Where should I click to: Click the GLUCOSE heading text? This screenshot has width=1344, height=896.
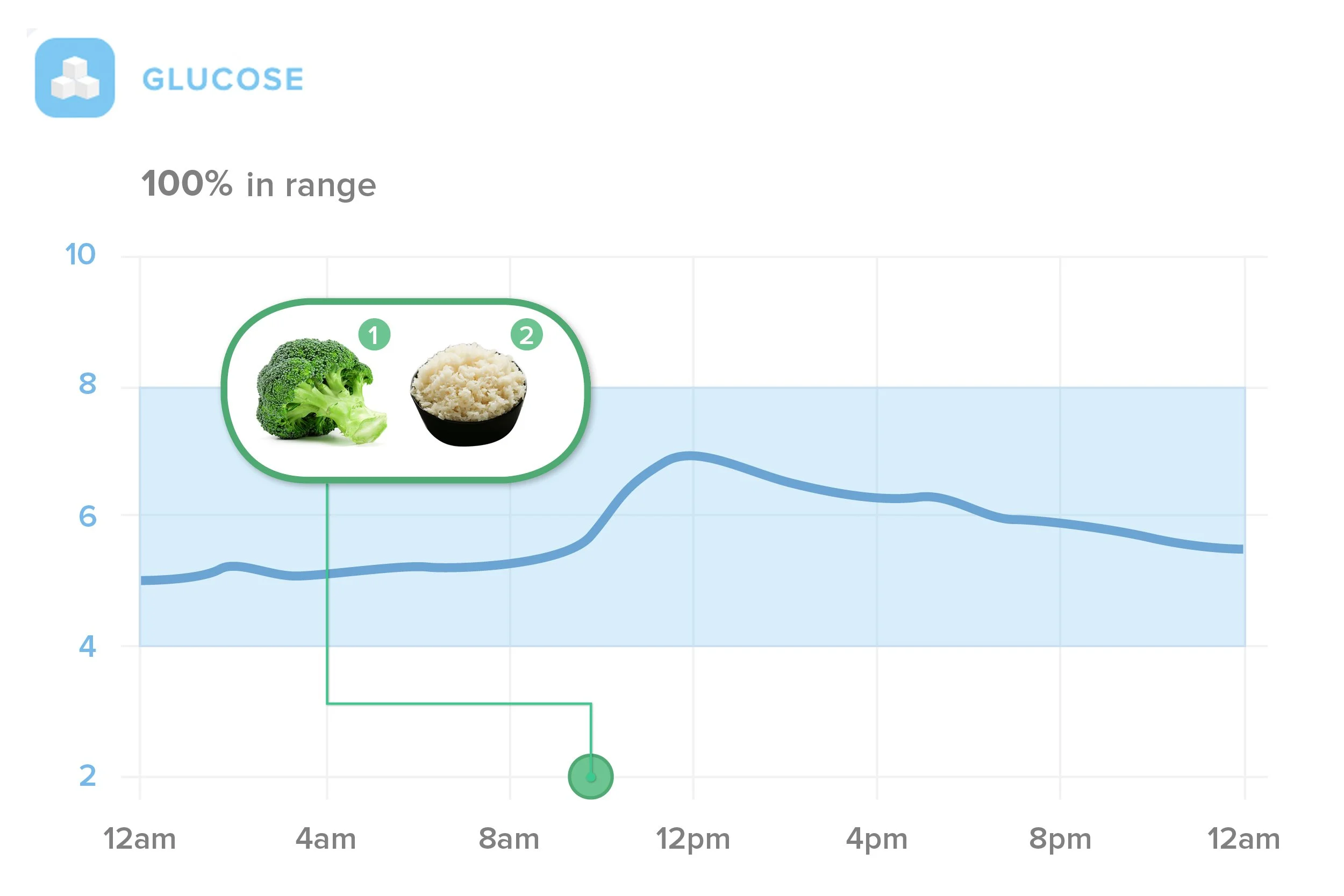click(223, 79)
